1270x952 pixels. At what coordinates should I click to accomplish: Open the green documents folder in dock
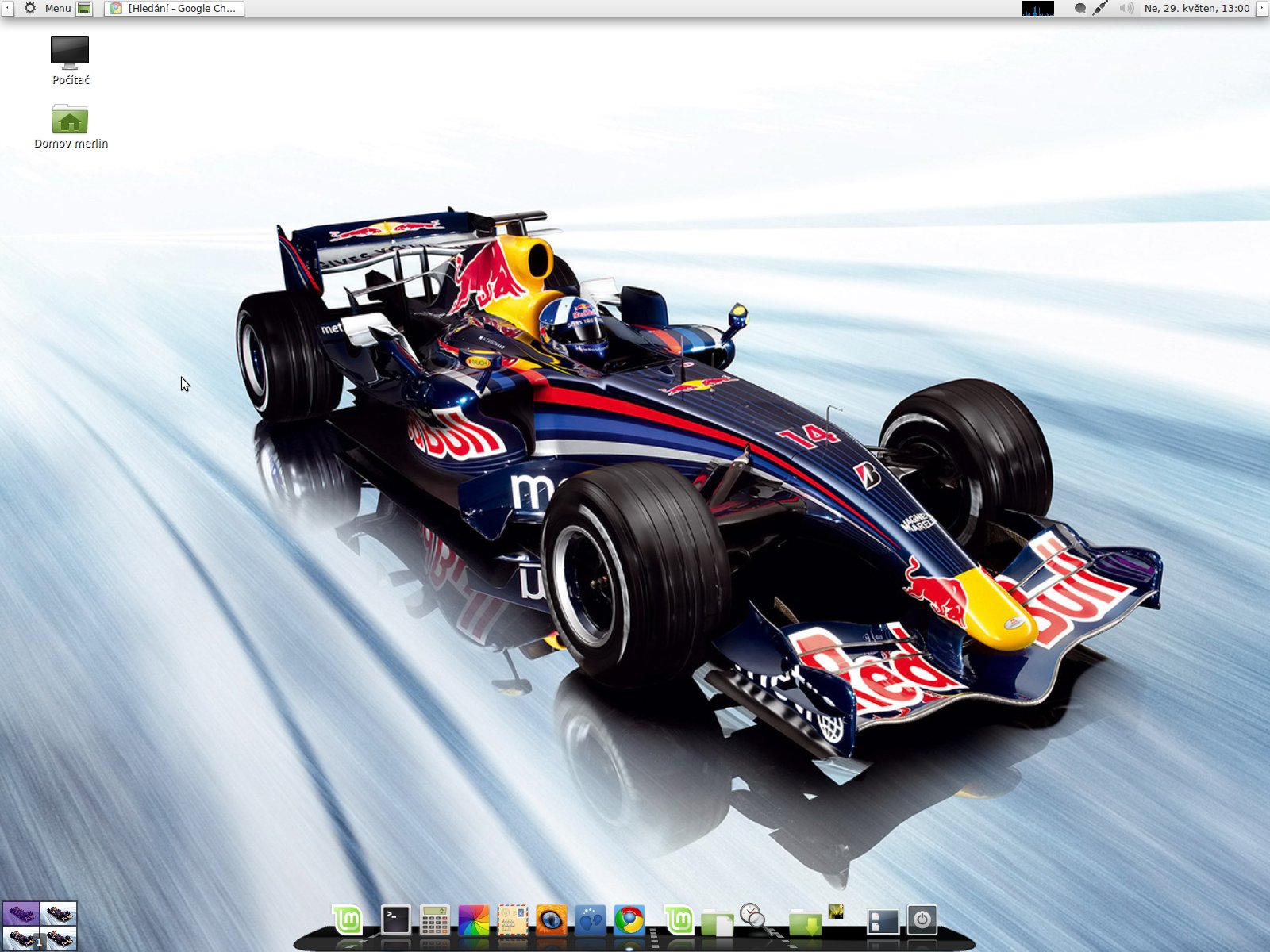click(717, 923)
